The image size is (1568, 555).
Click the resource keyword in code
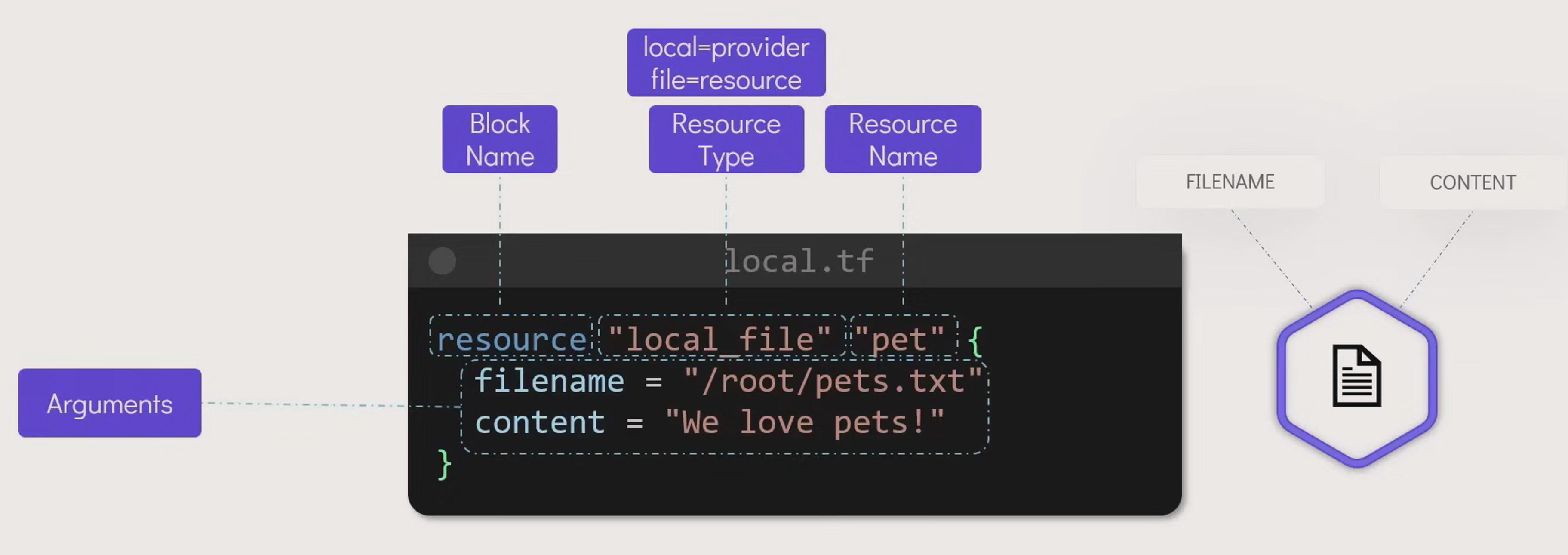(x=511, y=339)
